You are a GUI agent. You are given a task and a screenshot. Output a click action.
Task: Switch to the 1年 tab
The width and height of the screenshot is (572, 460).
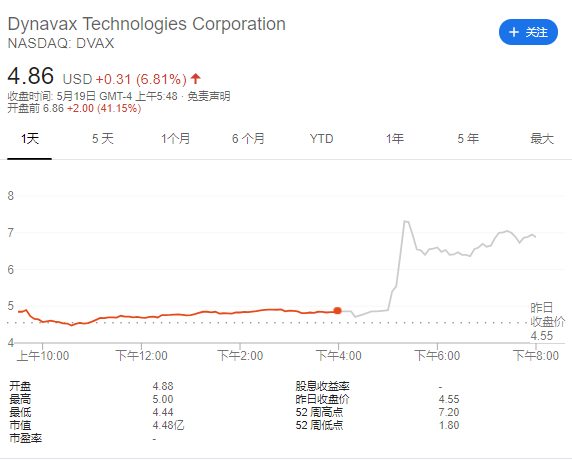coord(395,139)
